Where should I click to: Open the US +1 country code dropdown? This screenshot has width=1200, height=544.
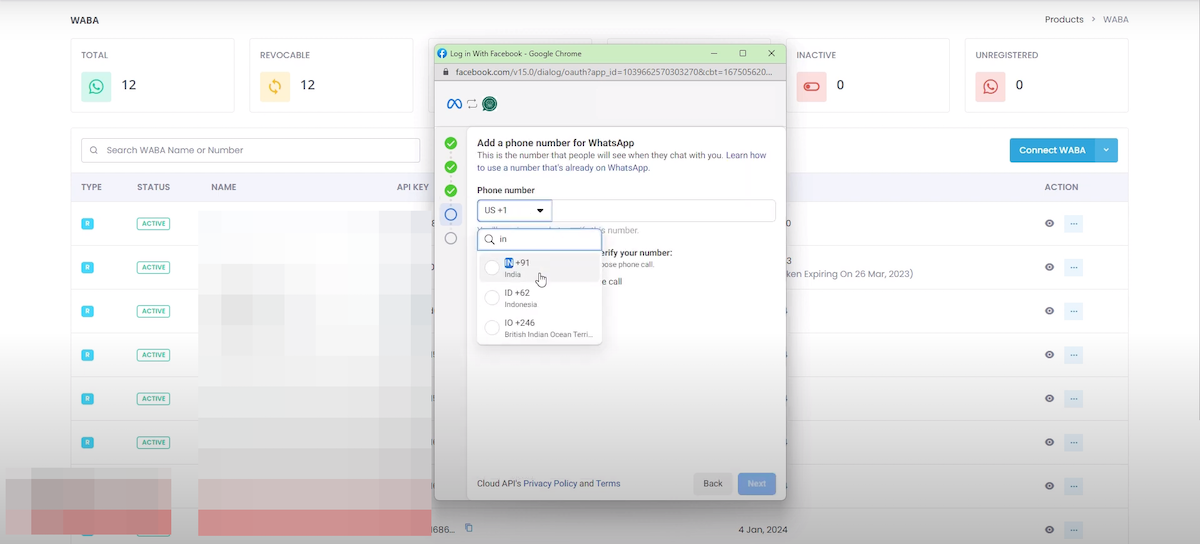(x=515, y=210)
